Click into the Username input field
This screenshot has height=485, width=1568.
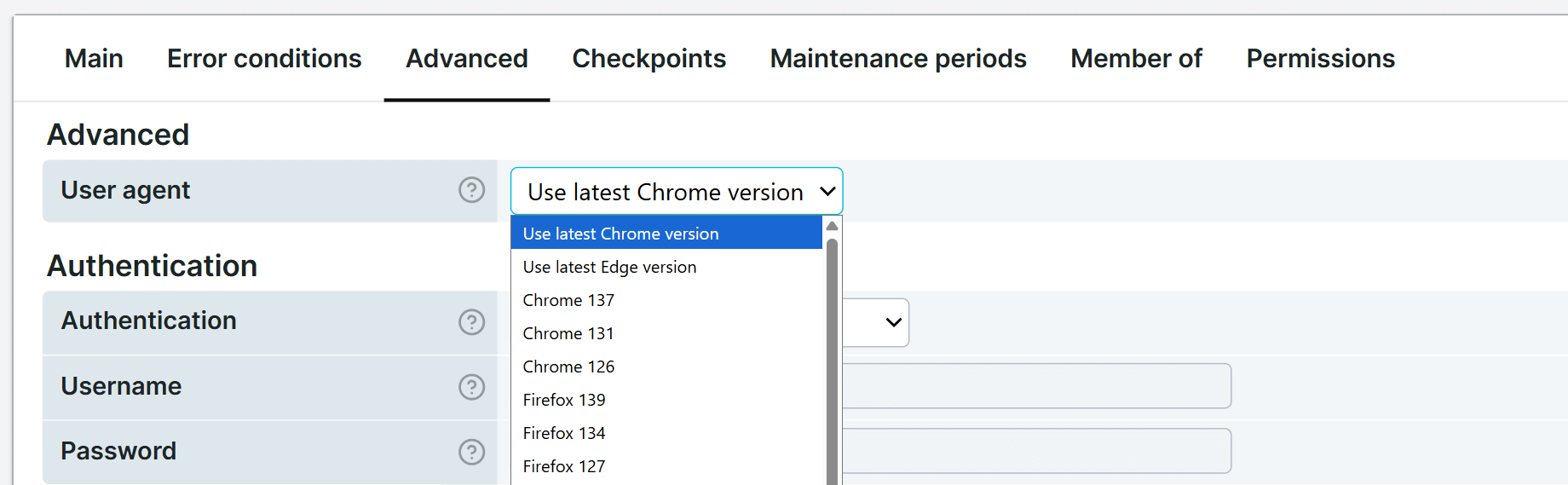pyautogui.click(x=1035, y=386)
